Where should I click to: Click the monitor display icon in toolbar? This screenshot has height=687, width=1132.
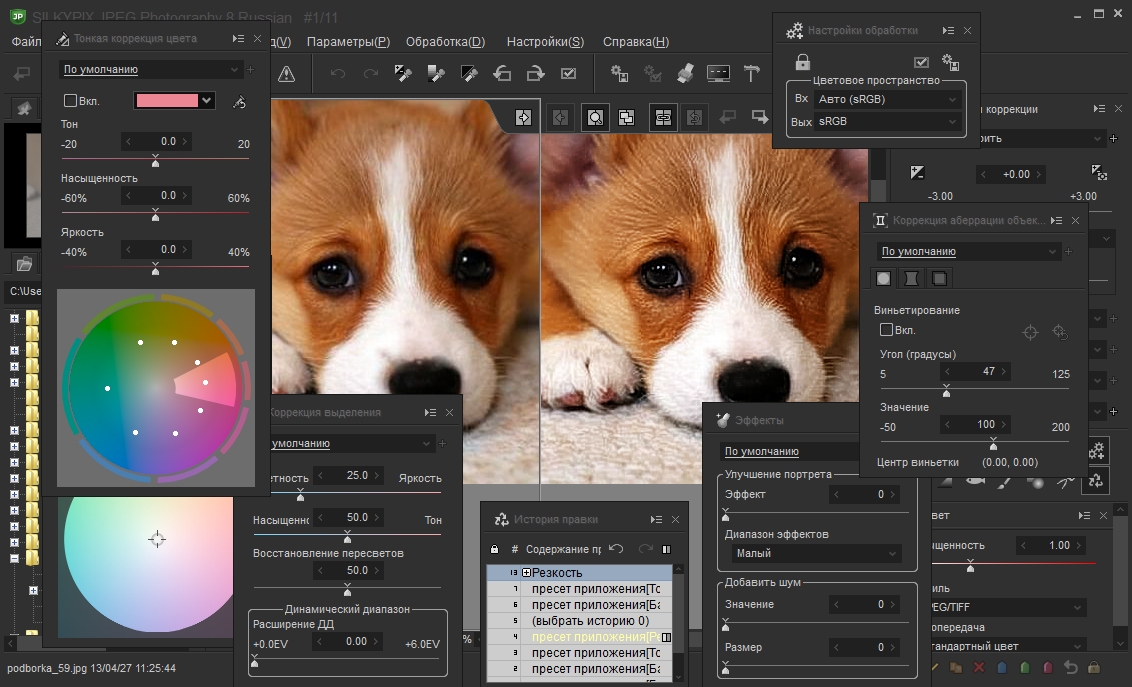[x=718, y=74]
